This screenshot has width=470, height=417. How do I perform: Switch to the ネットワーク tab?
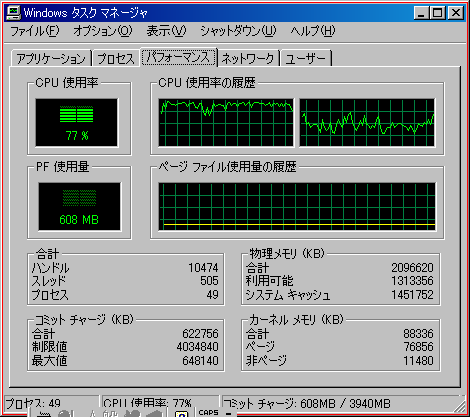(248, 59)
